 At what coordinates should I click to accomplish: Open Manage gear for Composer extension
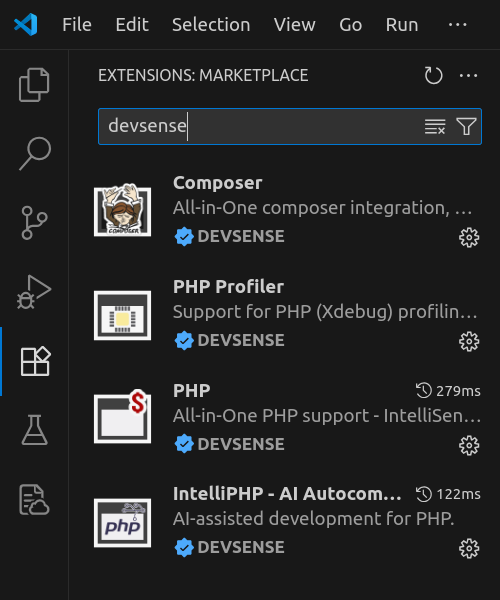tap(469, 238)
